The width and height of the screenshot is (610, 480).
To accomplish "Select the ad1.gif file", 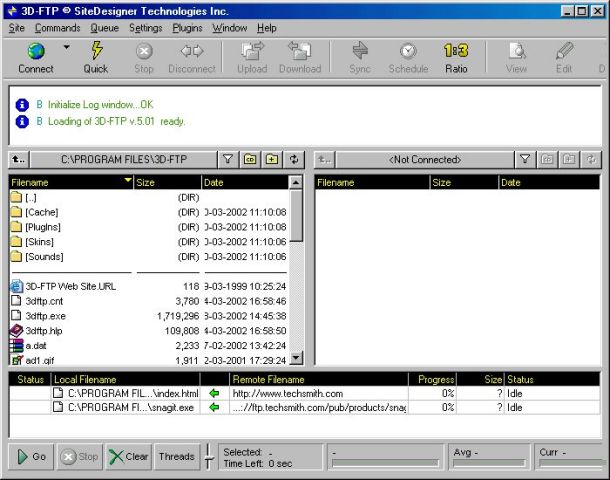I will [x=149, y=360].
